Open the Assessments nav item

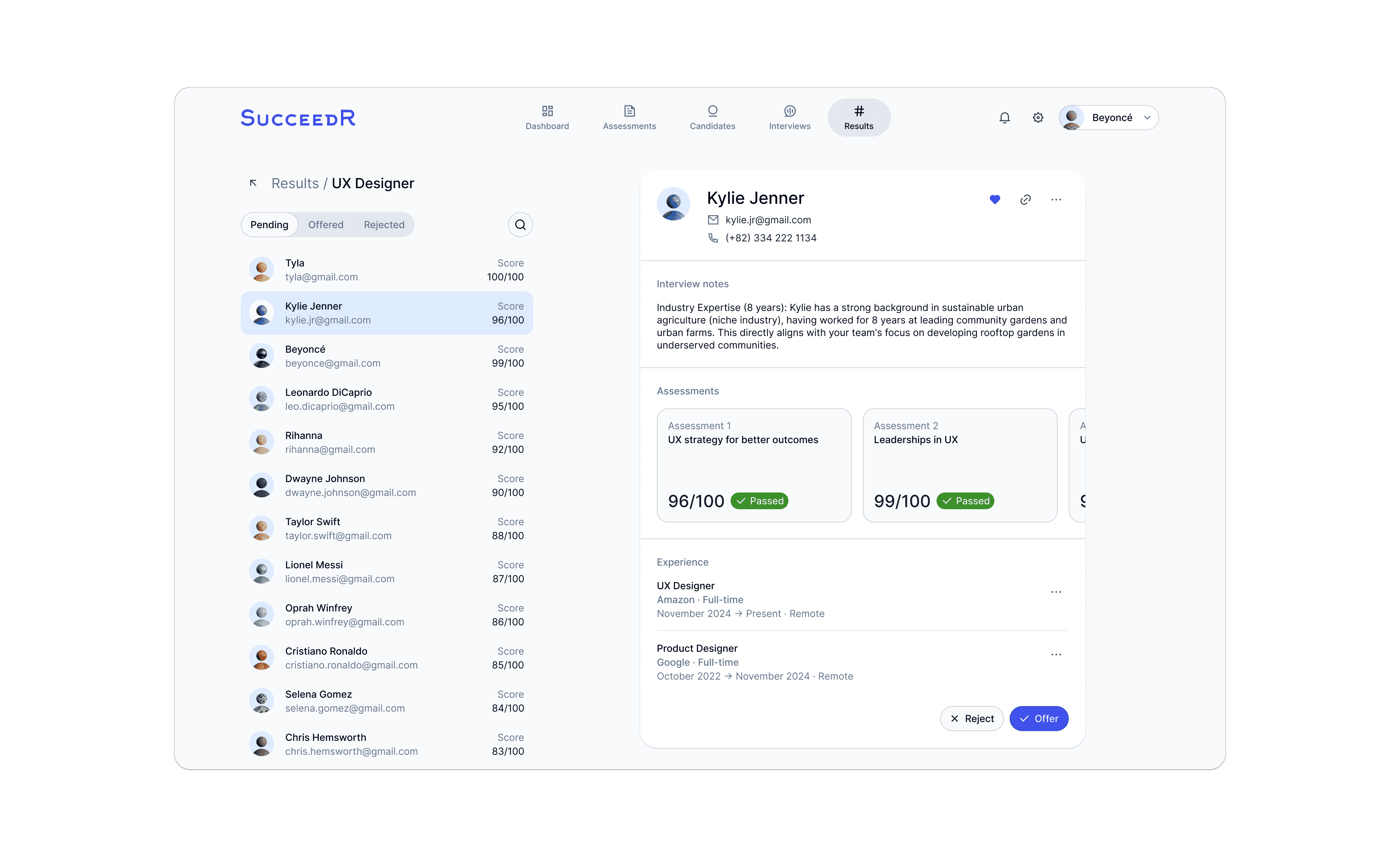(629, 117)
